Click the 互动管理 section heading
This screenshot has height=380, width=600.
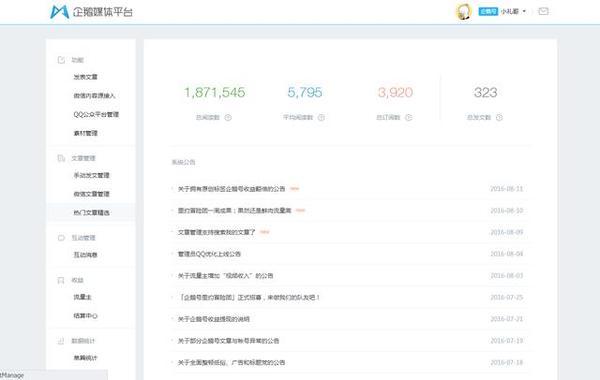83,238
